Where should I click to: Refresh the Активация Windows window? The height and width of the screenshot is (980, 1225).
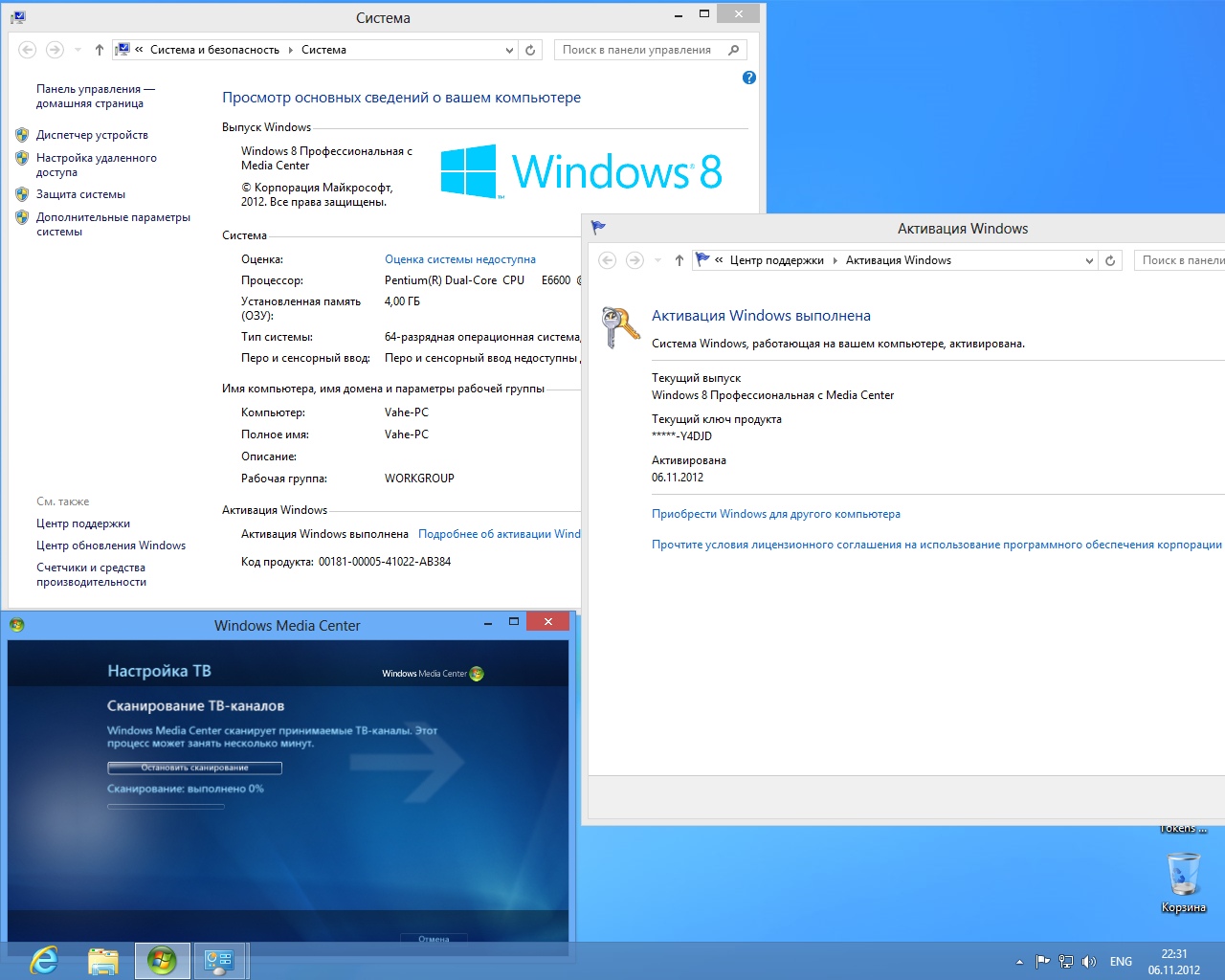1110,260
